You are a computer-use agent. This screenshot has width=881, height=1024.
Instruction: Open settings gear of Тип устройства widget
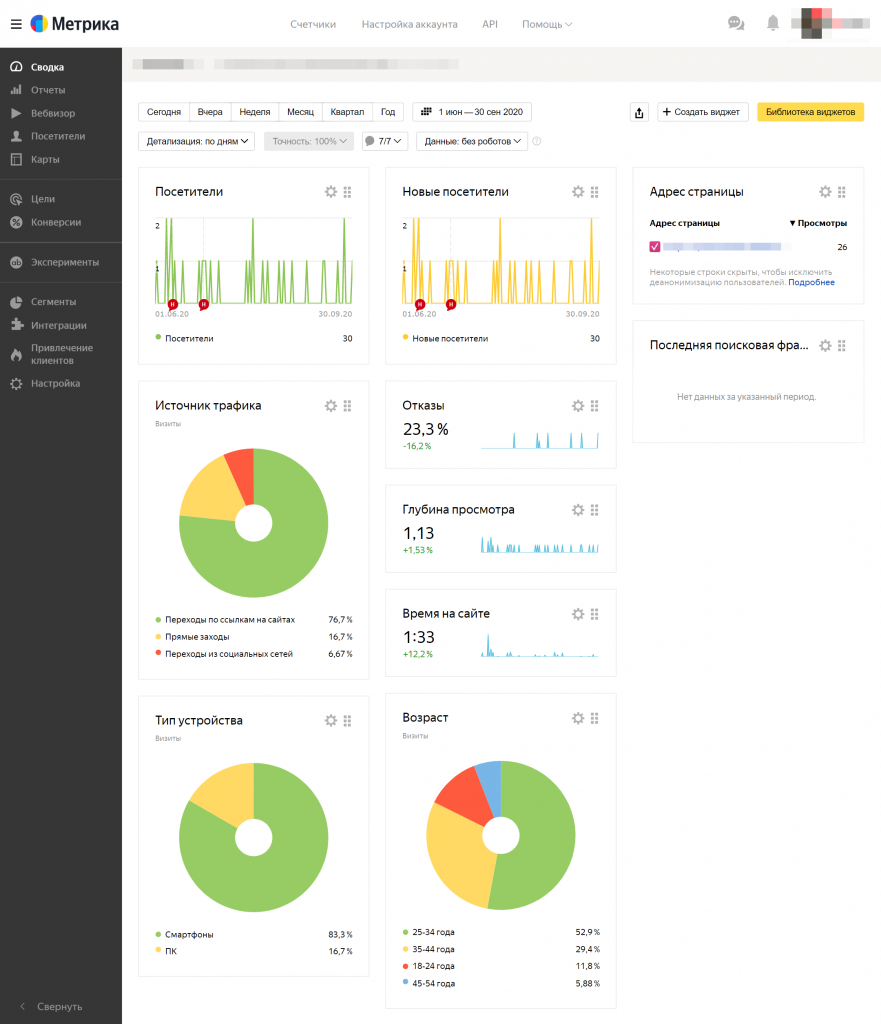coord(331,720)
